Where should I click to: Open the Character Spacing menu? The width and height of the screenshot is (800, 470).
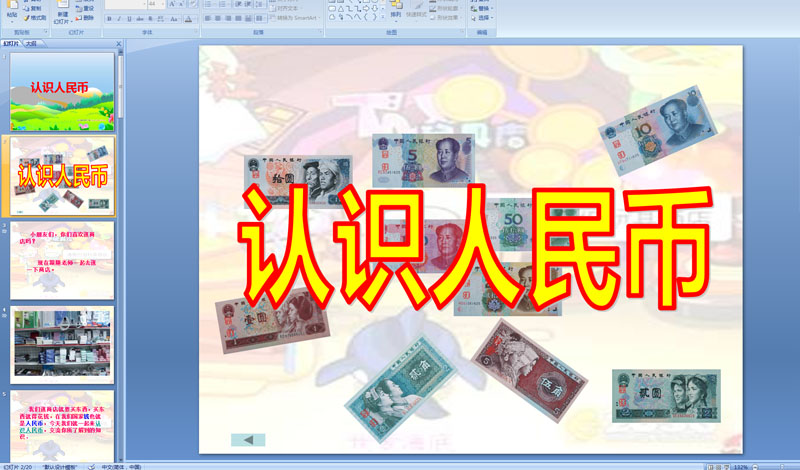[161, 19]
